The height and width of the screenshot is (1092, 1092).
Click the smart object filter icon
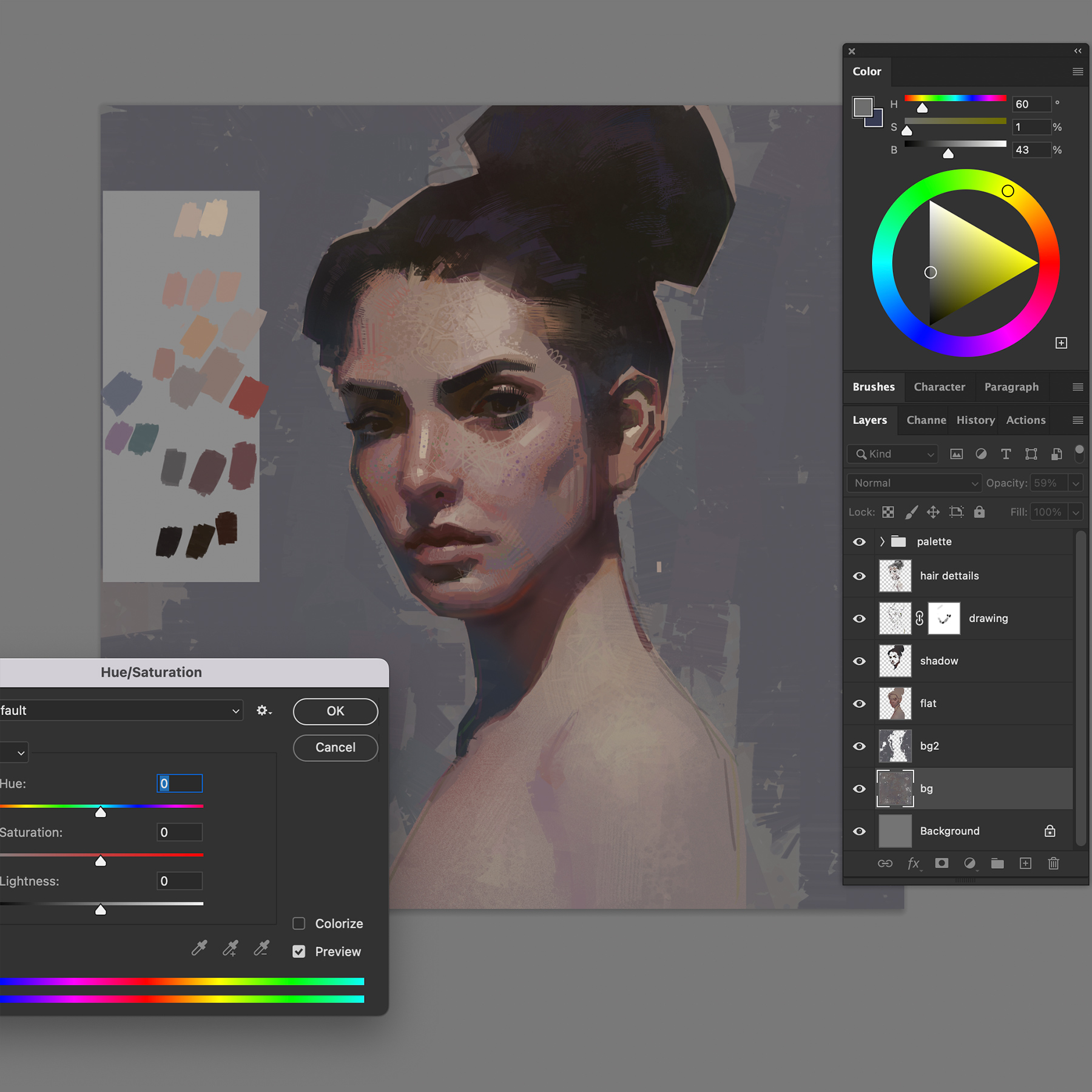point(1056,454)
